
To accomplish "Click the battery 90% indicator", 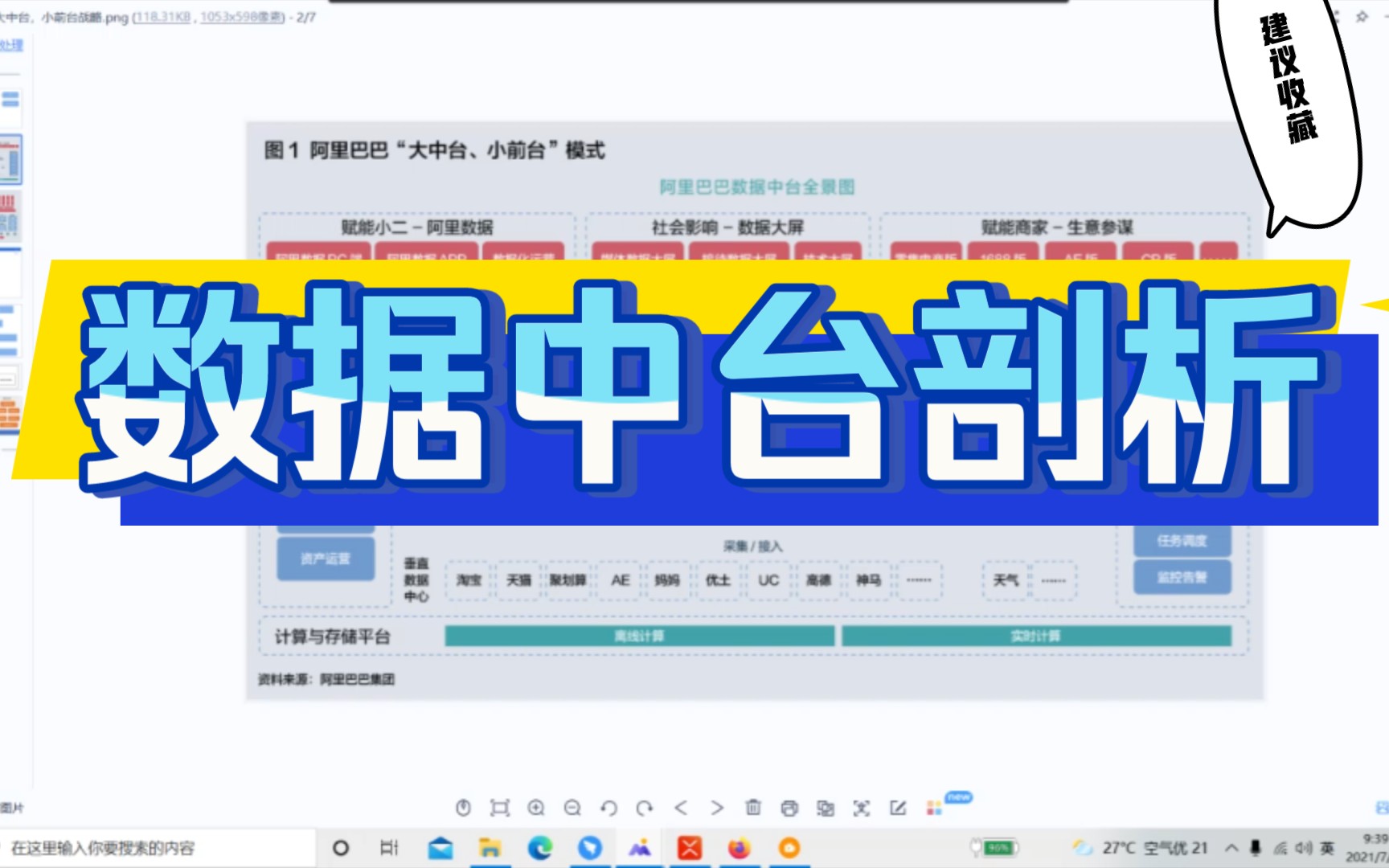I will [995, 848].
